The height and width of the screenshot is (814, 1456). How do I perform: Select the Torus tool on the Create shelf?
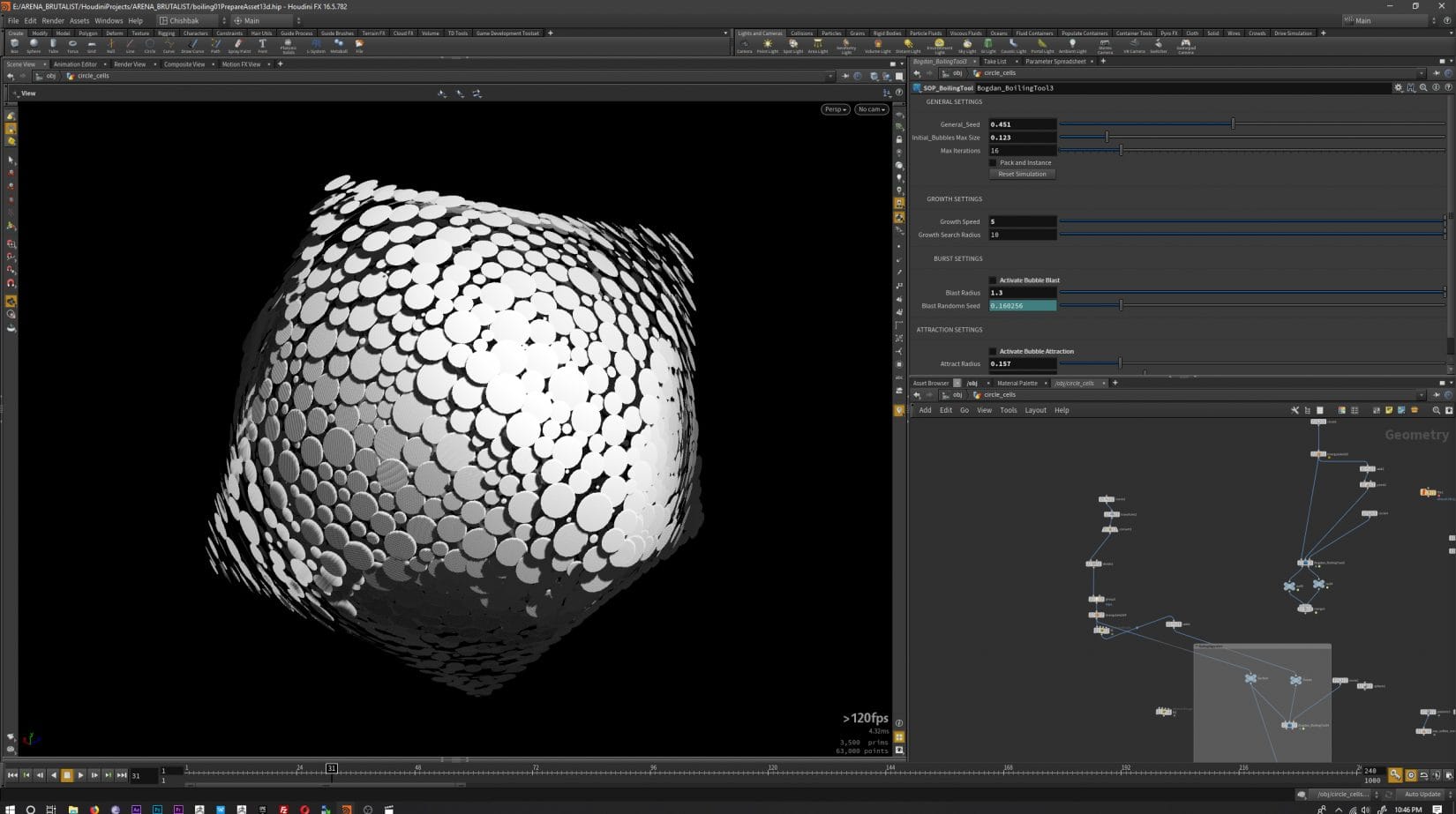point(72,45)
